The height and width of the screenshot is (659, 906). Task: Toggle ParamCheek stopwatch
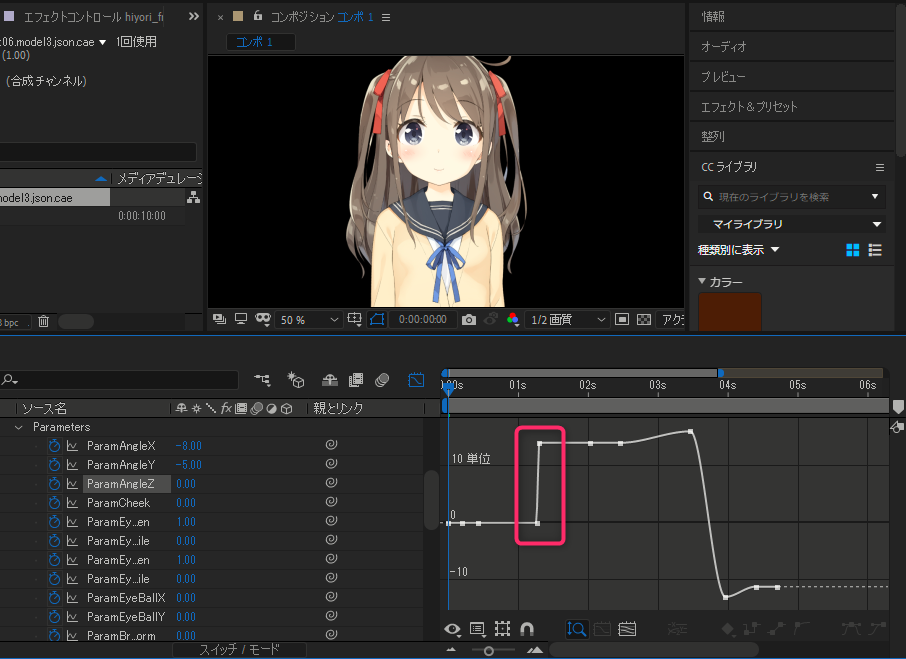[x=54, y=503]
